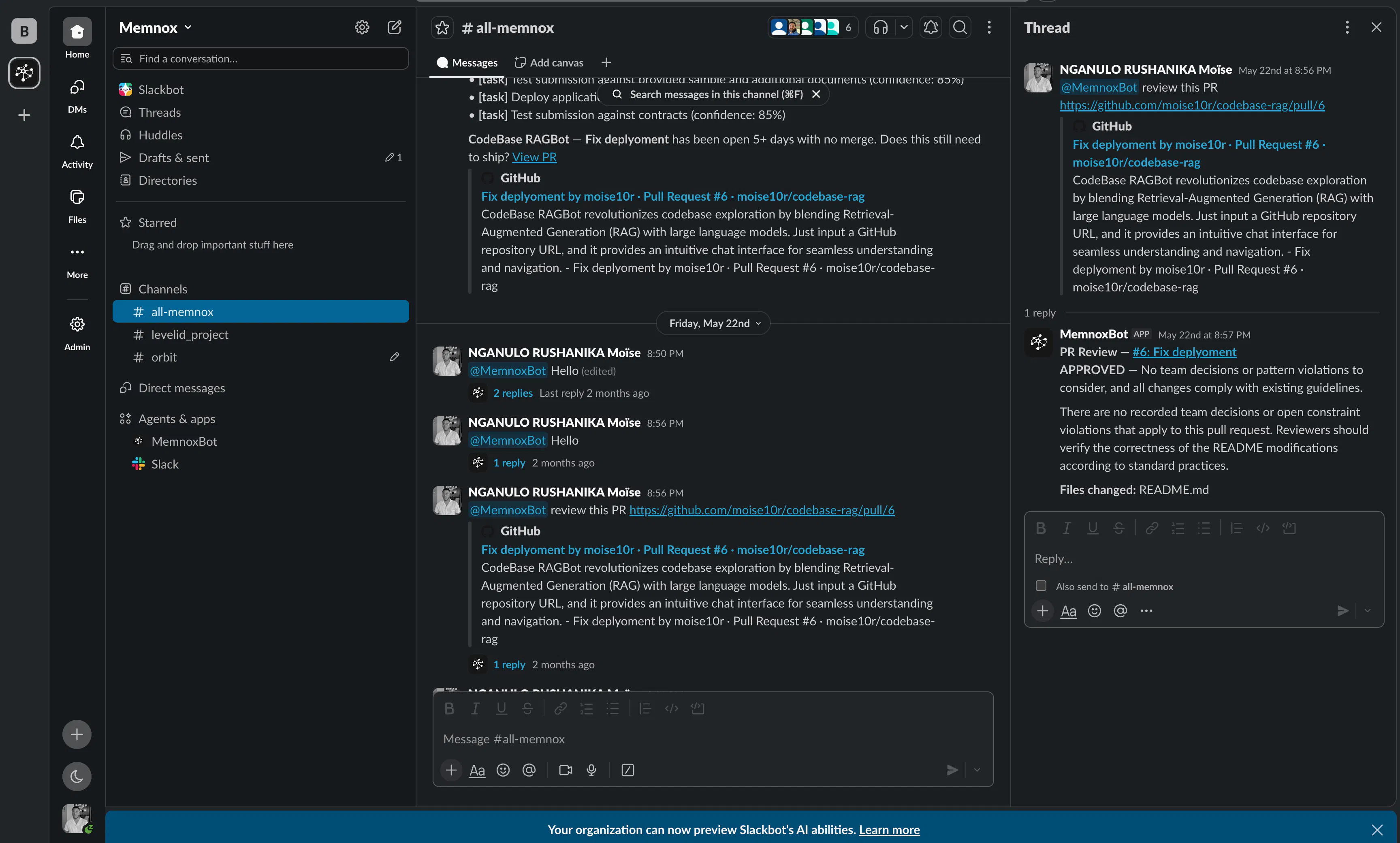The width and height of the screenshot is (1400, 843).
Task: Toggle italic in the channel message composer
Action: point(475,708)
